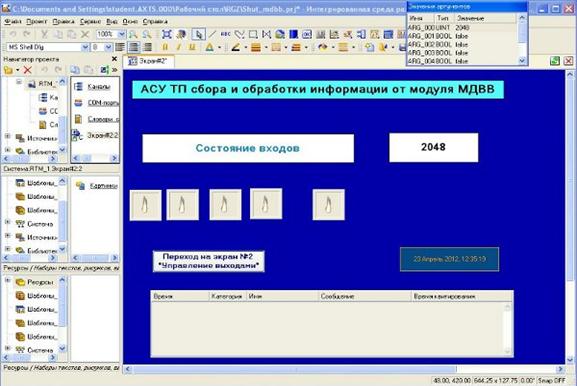Open the Файл menu
Image resolution: width=577 pixels, height=386 pixels.
(x=13, y=22)
